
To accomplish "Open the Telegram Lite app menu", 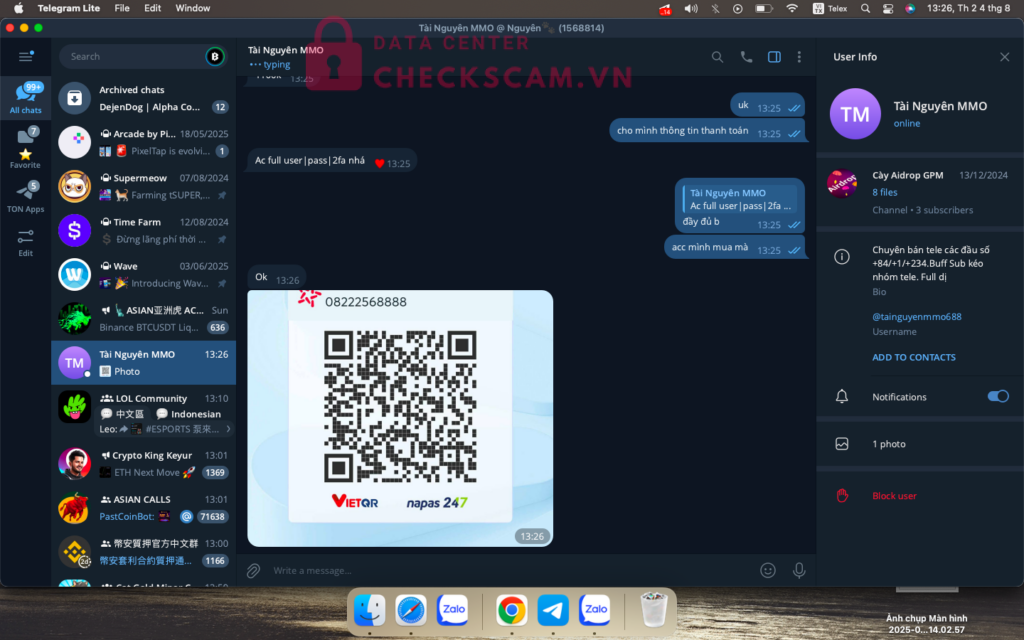I will tap(69, 8).
